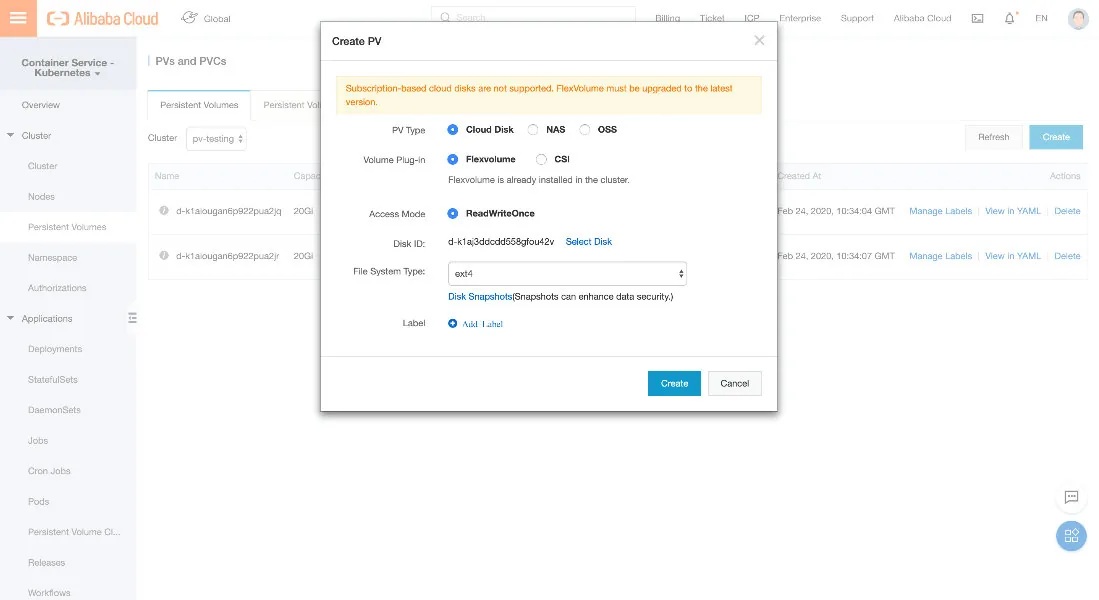Image resolution: width=1099 pixels, height=600 pixels.
Task: Click the plus icon beside Add Label
Action: [453, 323]
